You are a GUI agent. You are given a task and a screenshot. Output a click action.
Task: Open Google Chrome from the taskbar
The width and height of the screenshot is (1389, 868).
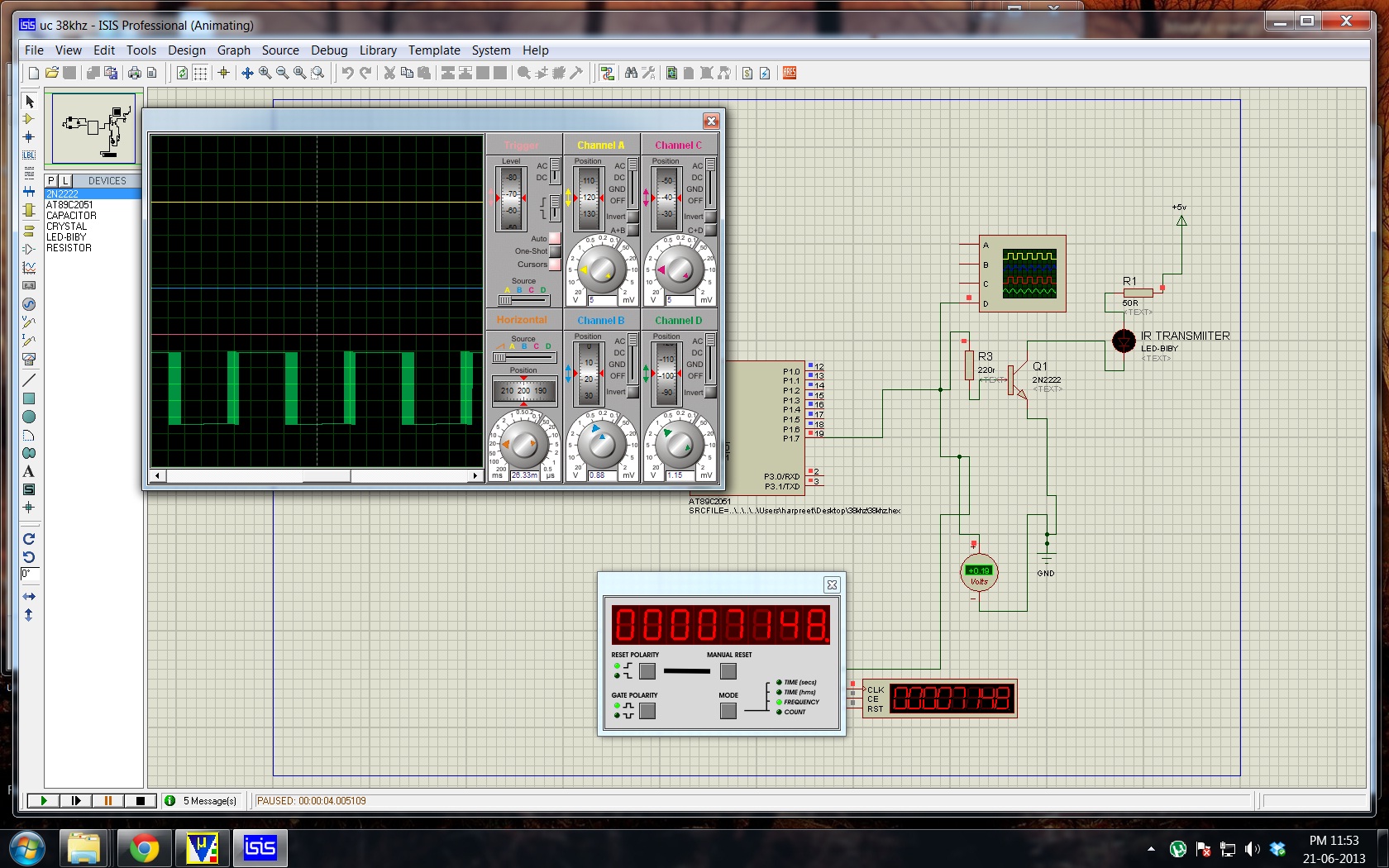coord(144,848)
